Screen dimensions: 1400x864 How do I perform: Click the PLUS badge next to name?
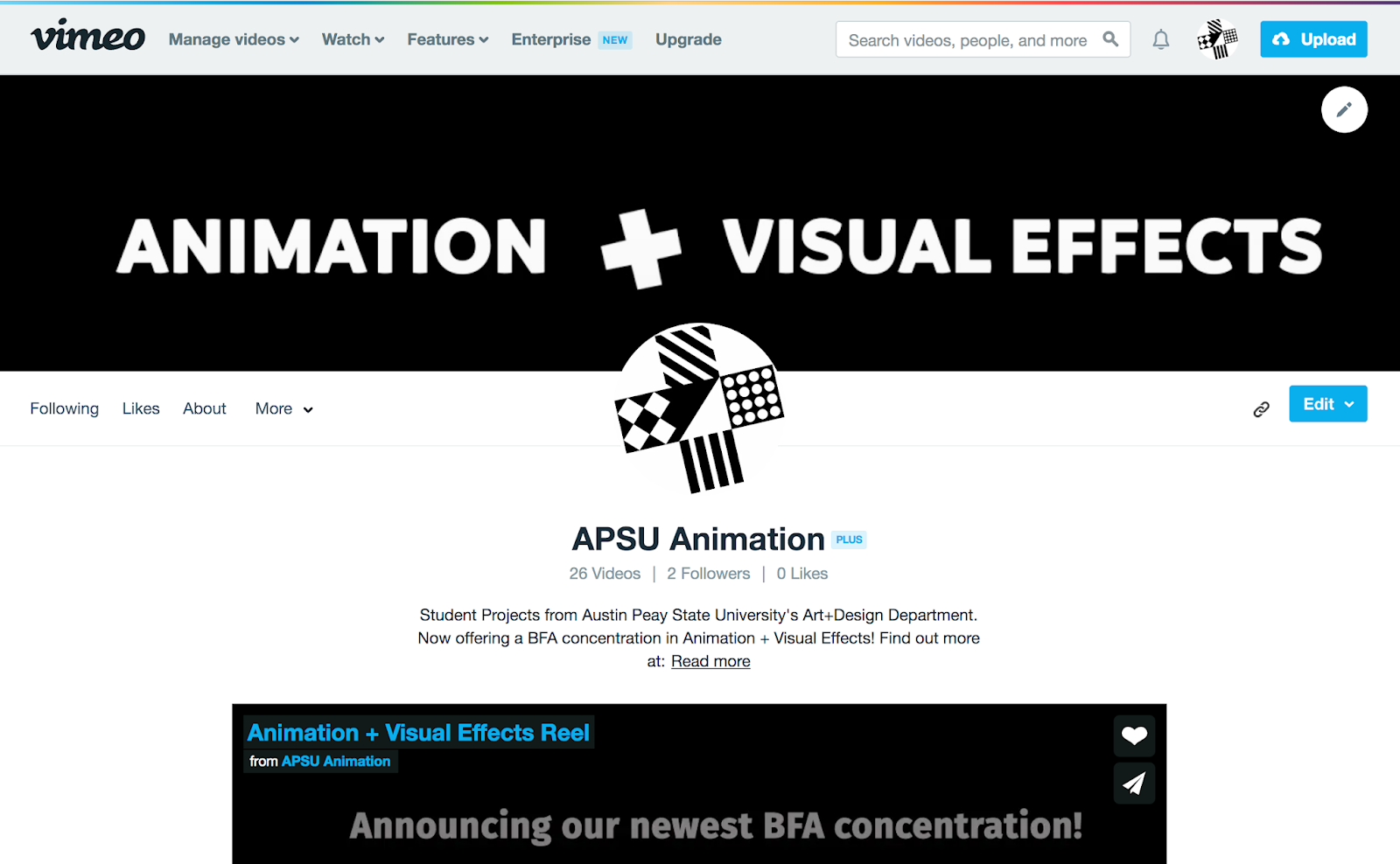(849, 540)
